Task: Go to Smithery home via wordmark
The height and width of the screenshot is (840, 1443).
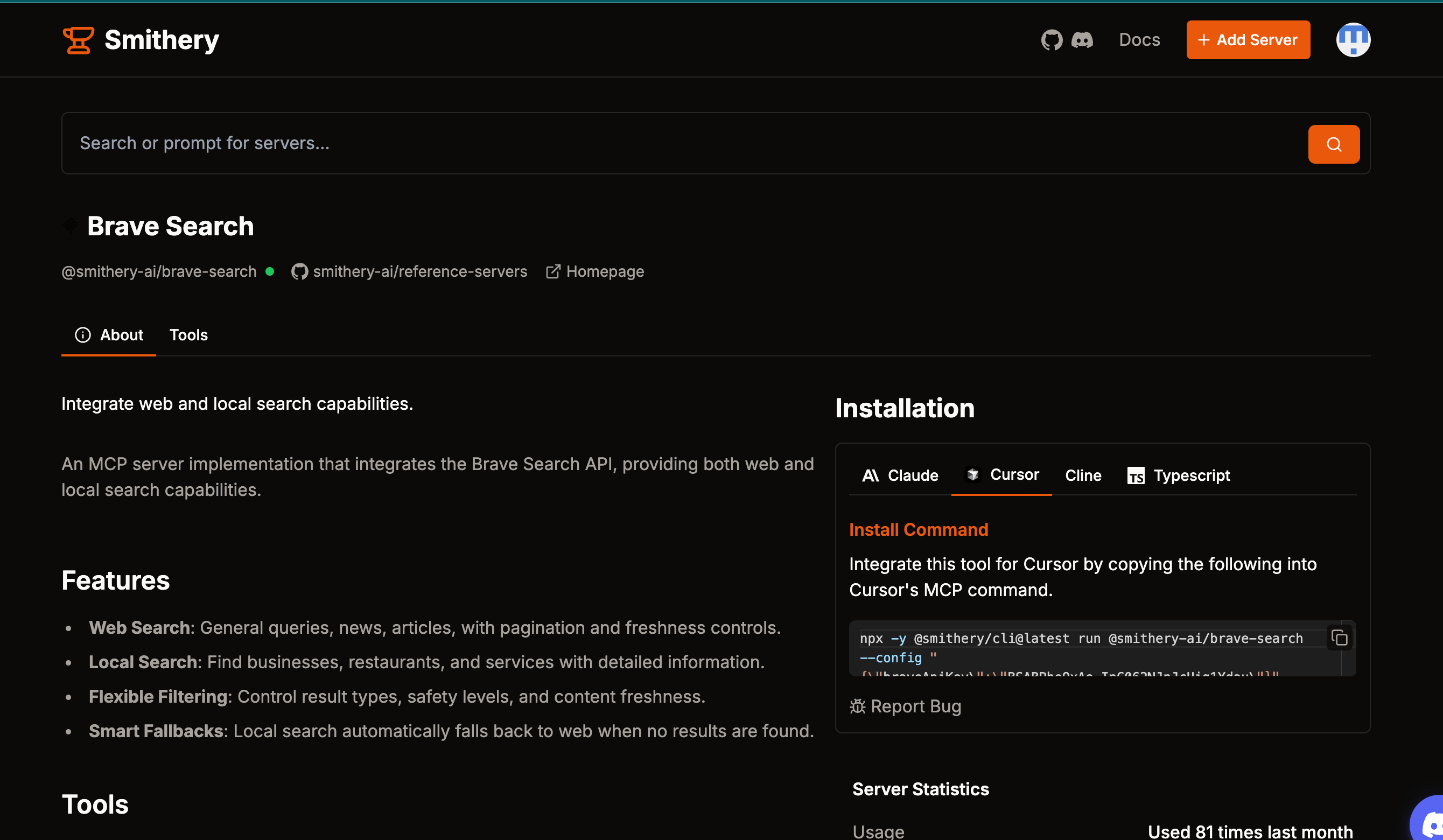Action: tap(162, 40)
